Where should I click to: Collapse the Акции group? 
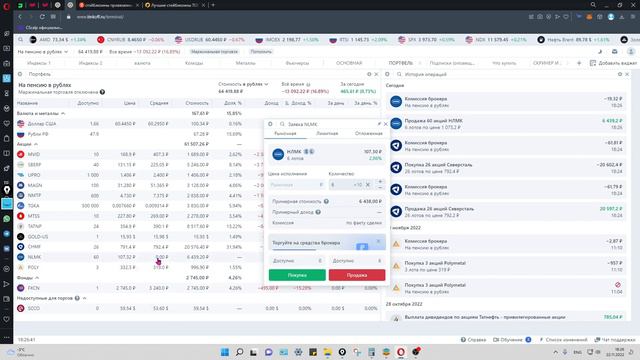(x=36, y=144)
